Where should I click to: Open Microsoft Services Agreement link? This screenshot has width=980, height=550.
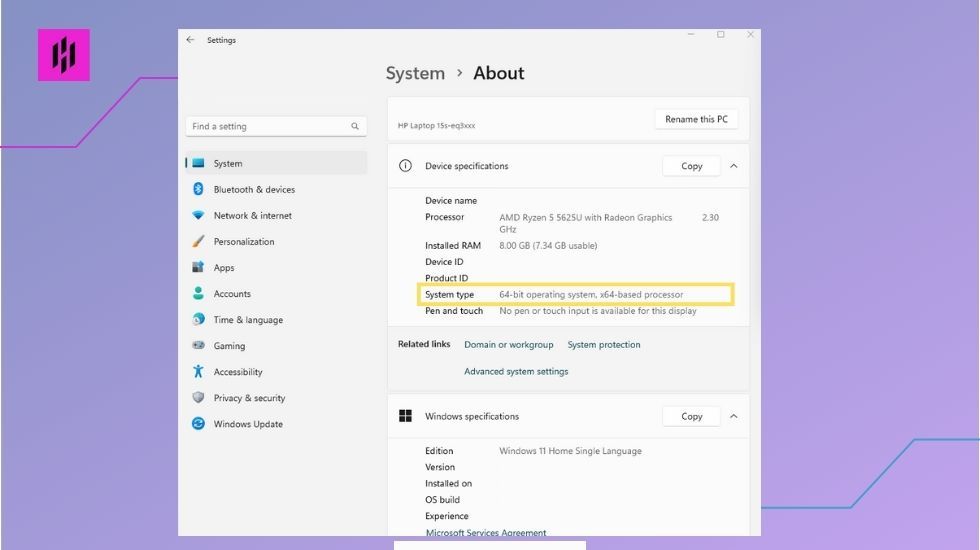click(x=486, y=532)
